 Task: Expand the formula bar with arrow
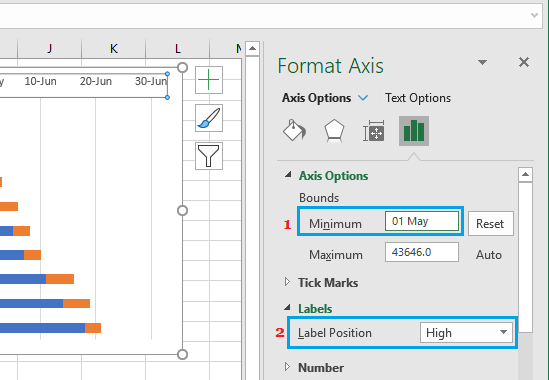pos(534,15)
